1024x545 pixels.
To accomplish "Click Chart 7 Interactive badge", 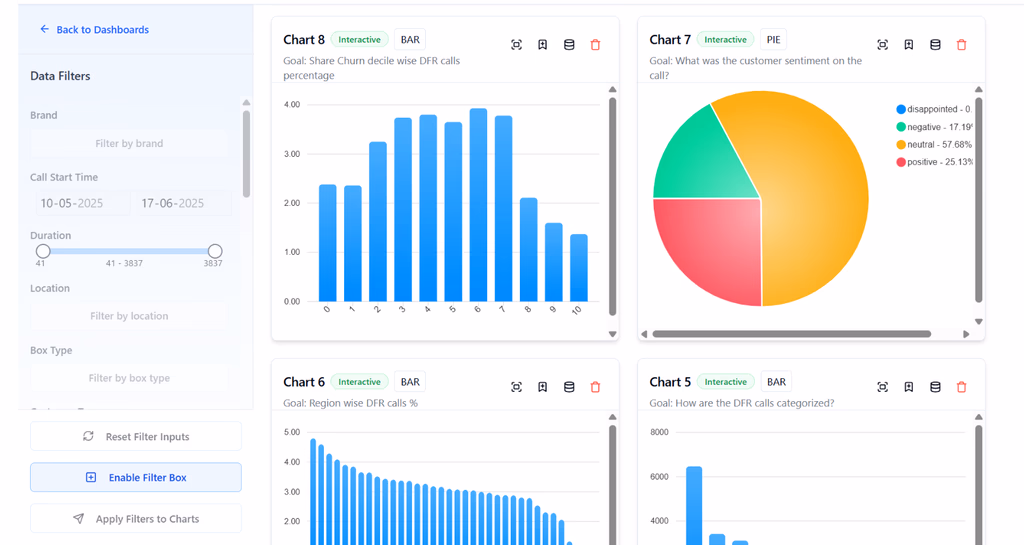I will (x=726, y=40).
